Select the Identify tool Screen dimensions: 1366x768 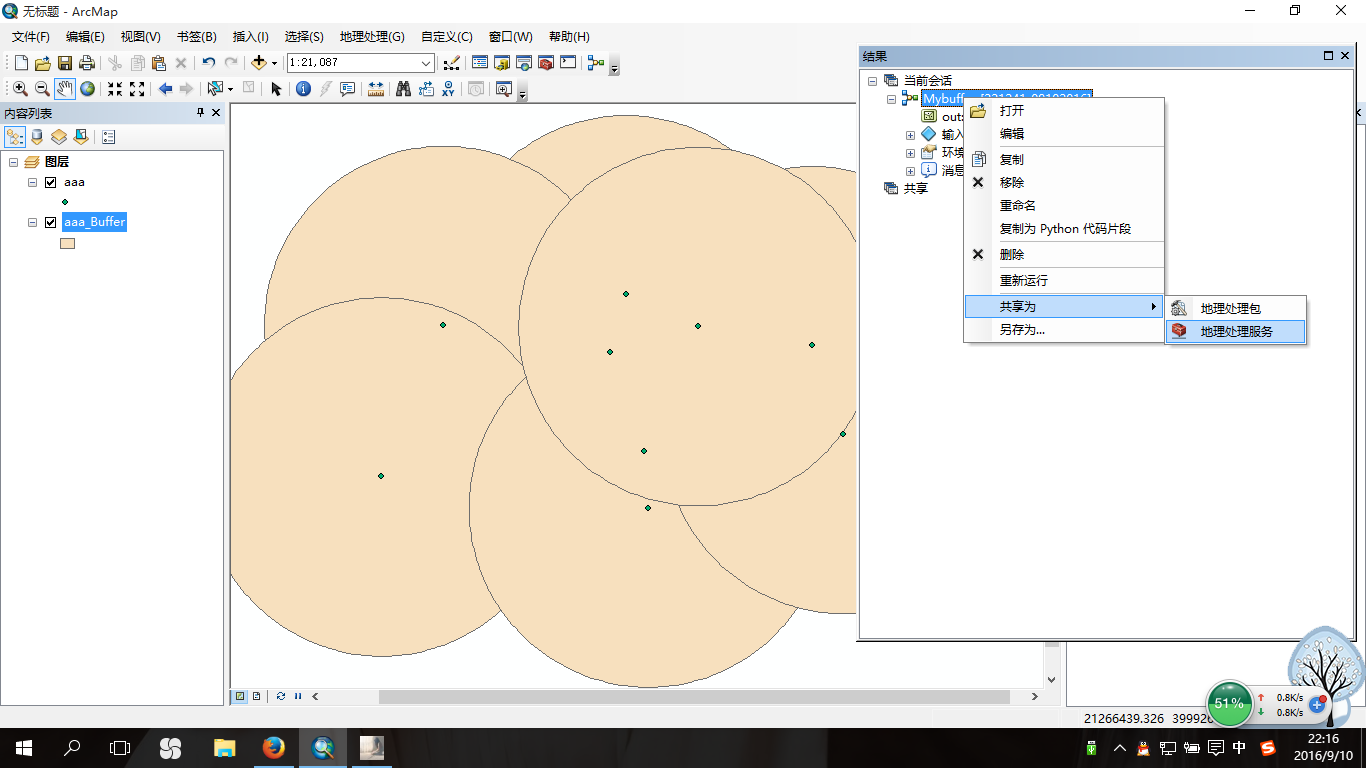coord(304,89)
